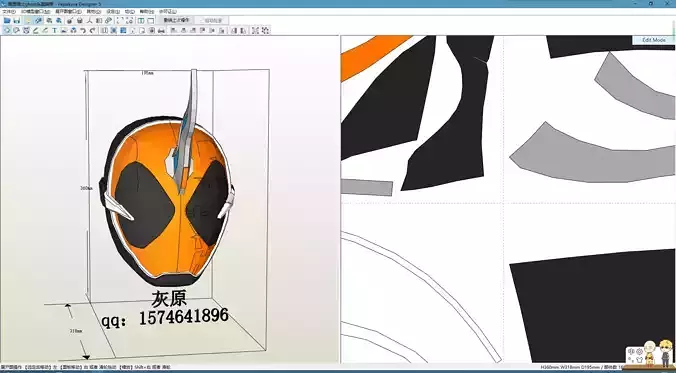Click the restore window button in title bar

(x=651, y=3)
